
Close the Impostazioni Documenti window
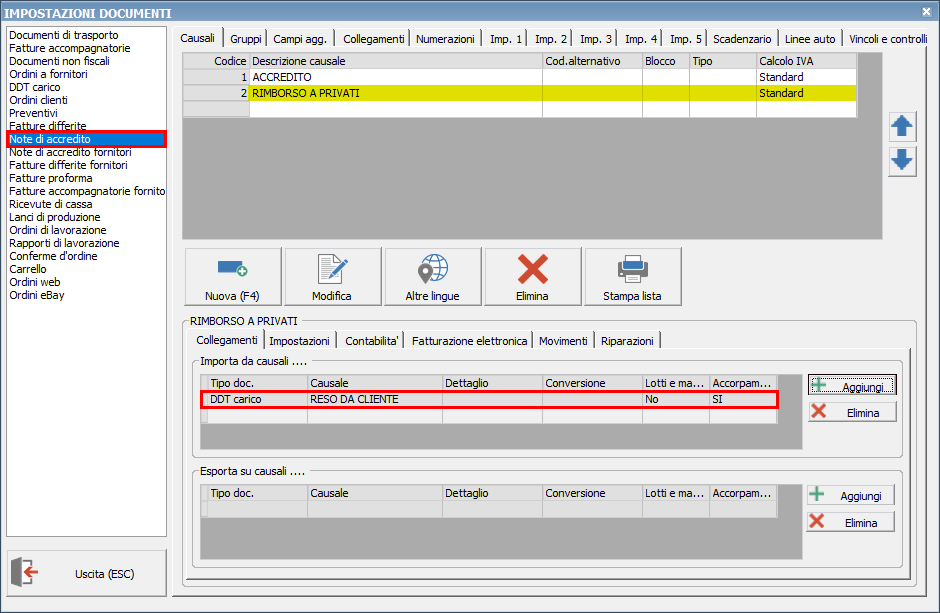click(x=927, y=11)
